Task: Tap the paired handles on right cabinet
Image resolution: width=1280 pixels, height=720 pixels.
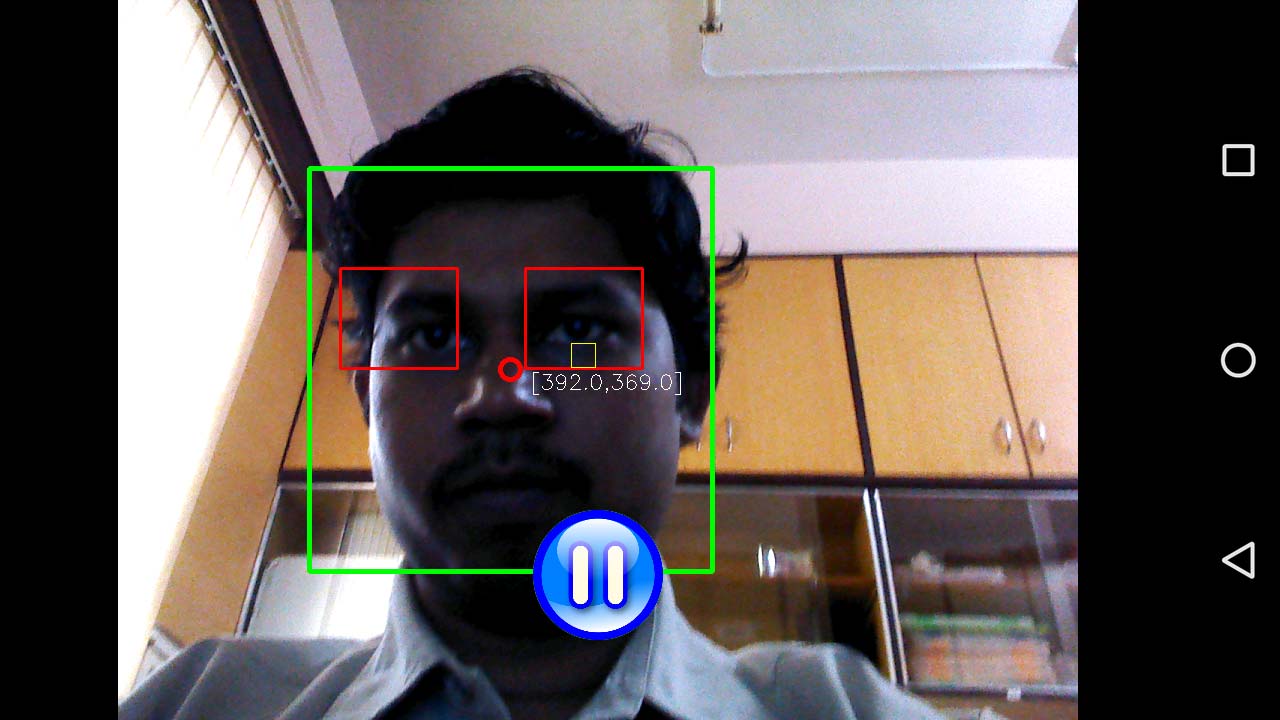Action: (1020, 433)
